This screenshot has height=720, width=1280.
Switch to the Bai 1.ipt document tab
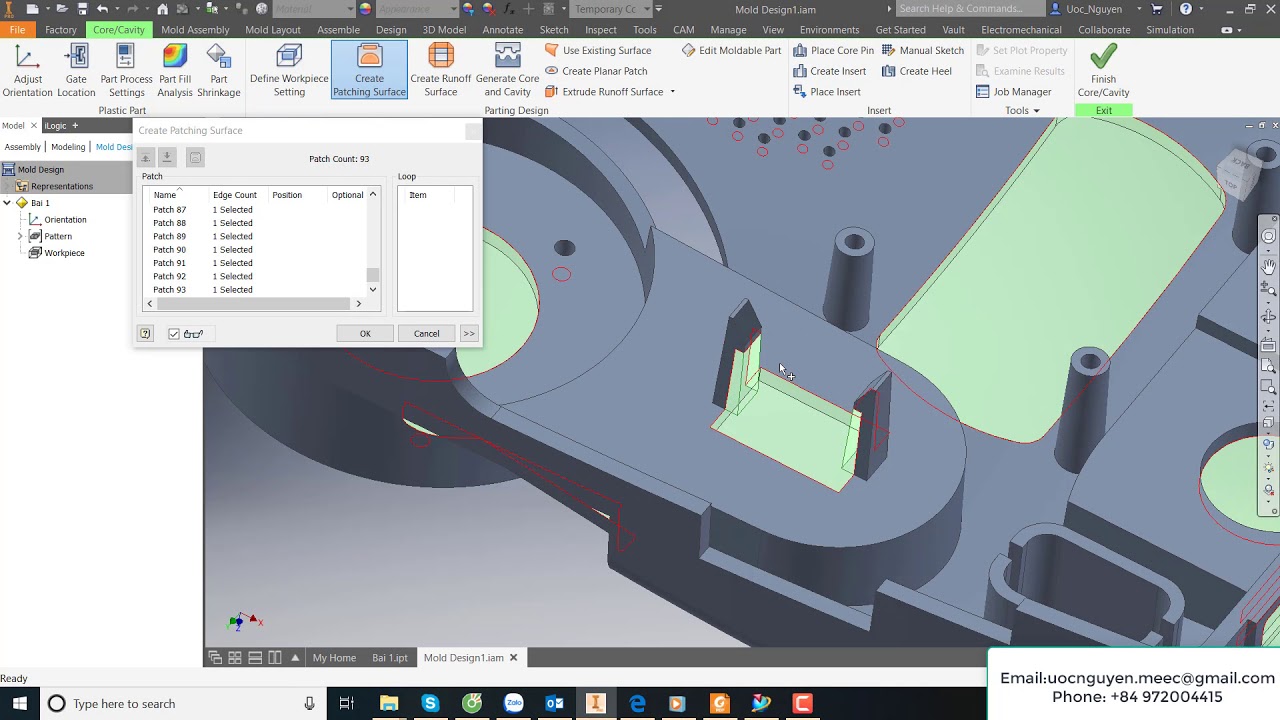pos(390,658)
